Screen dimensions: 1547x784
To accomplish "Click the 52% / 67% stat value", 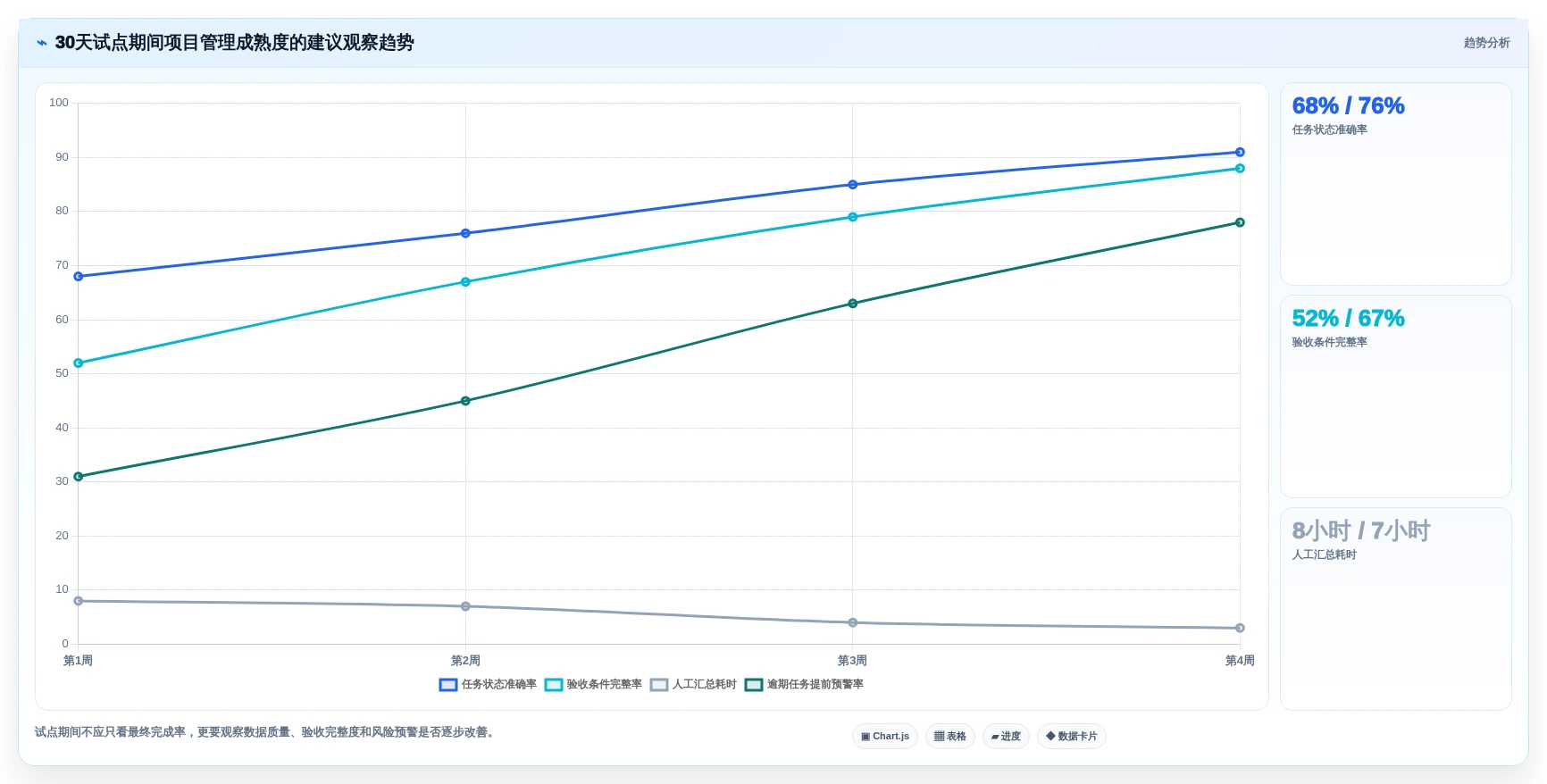I will point(1348,319).
